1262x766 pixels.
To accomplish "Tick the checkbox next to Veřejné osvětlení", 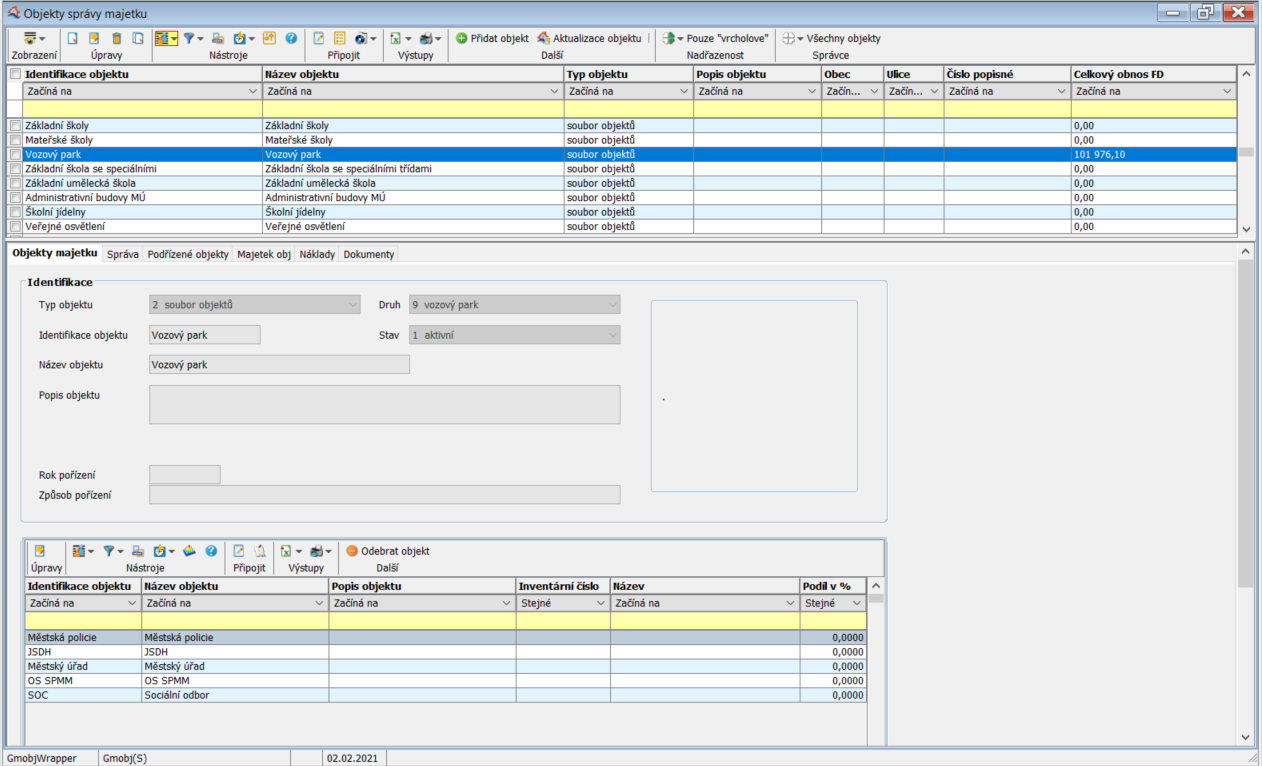I will 14,227.
